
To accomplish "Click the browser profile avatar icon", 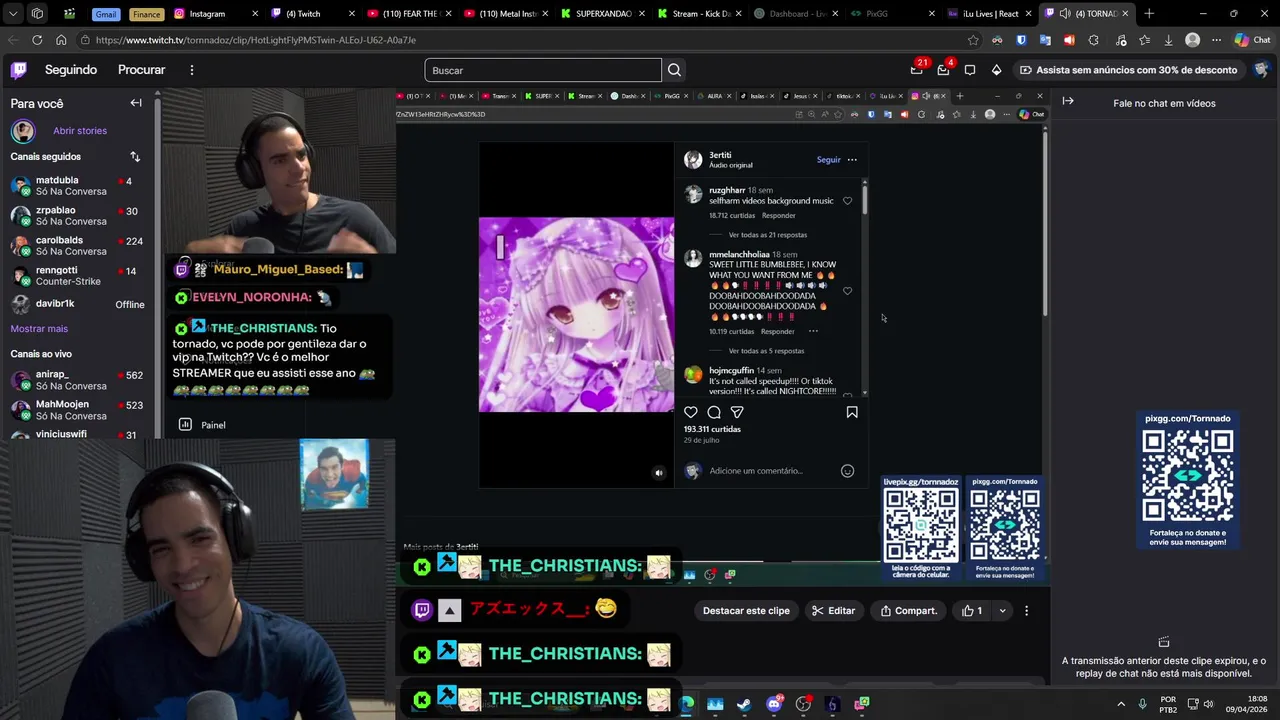I will coord(1192,40).
